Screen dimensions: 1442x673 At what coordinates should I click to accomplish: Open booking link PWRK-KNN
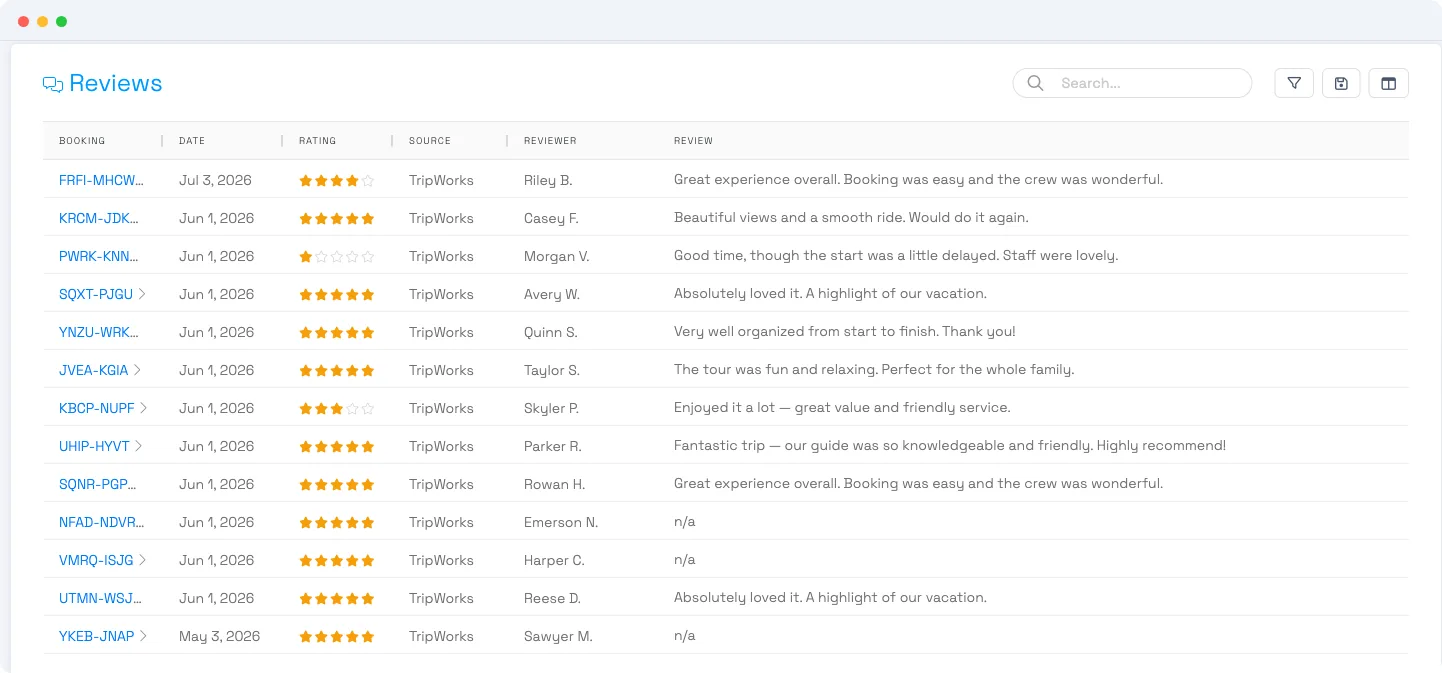coord(99,256)
